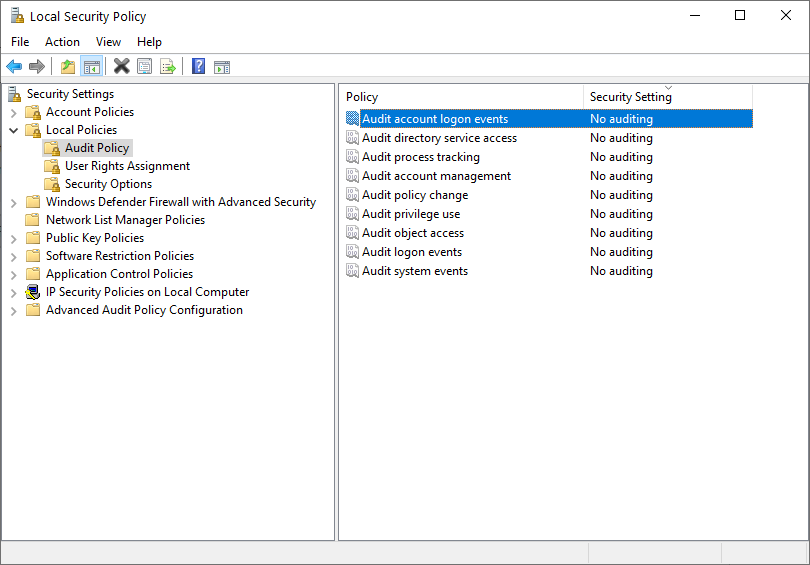Click the IP Security Policies computer icon
The image size is (810, 565).
coord(33,292)
